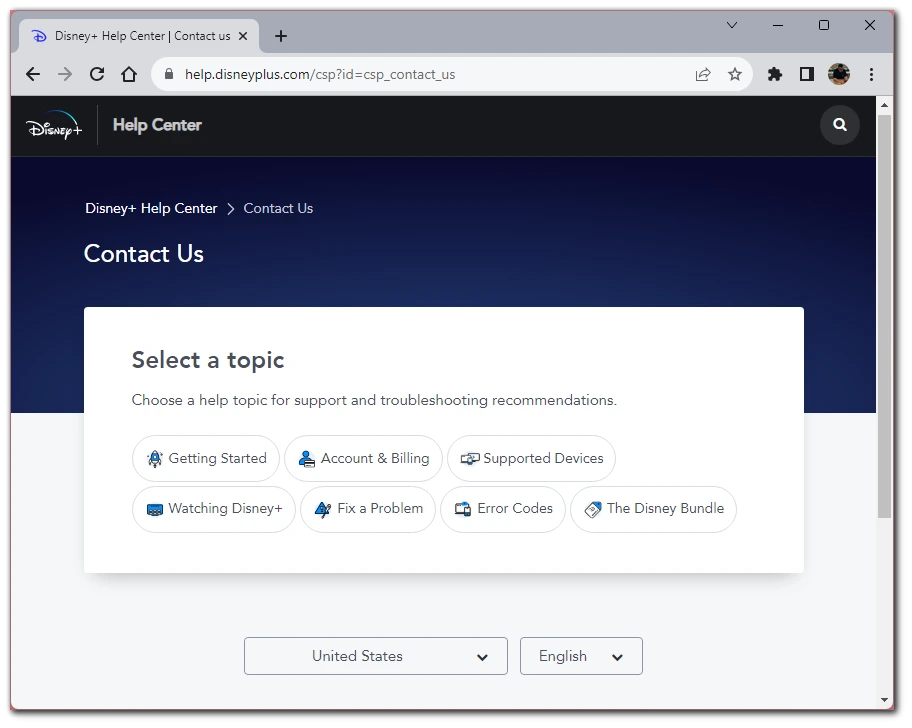Click the scrollbar up arrow
912x728 pixels.
884,105
